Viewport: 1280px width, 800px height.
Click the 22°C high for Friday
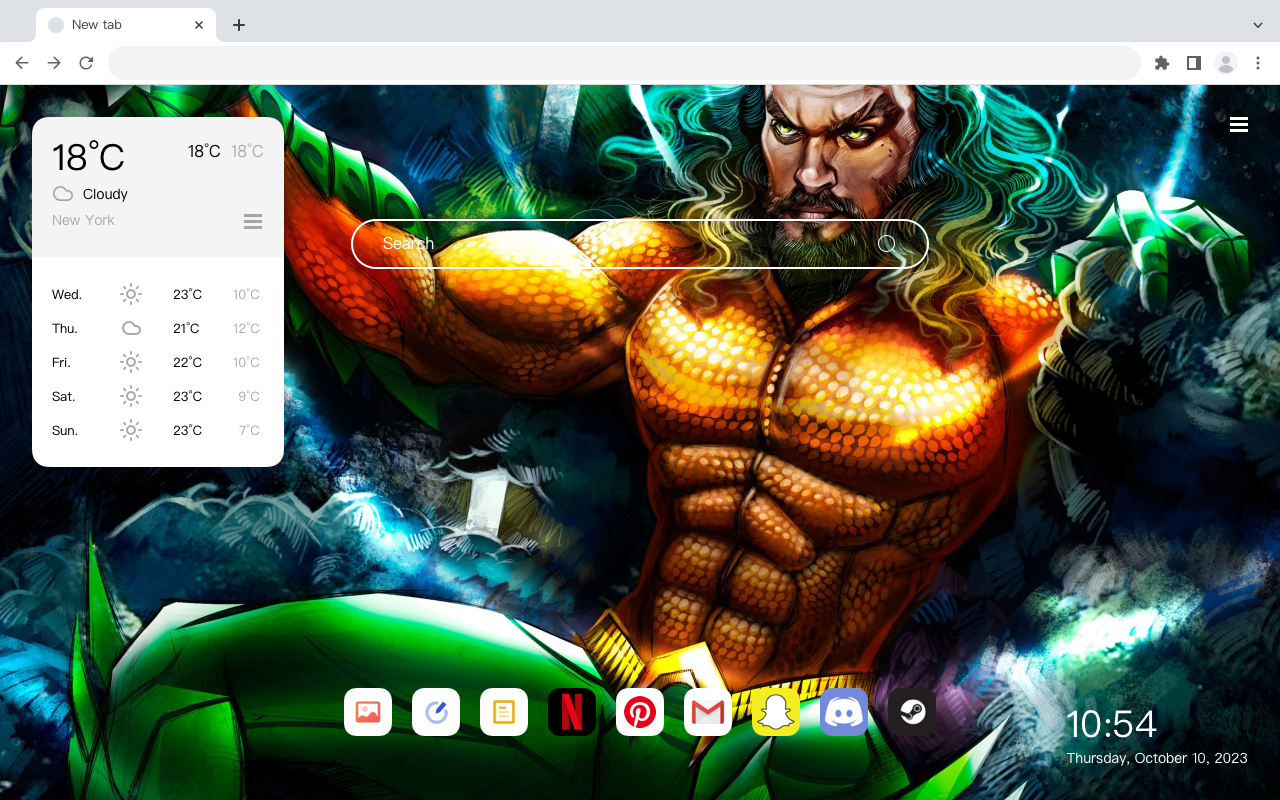point(187,362)
